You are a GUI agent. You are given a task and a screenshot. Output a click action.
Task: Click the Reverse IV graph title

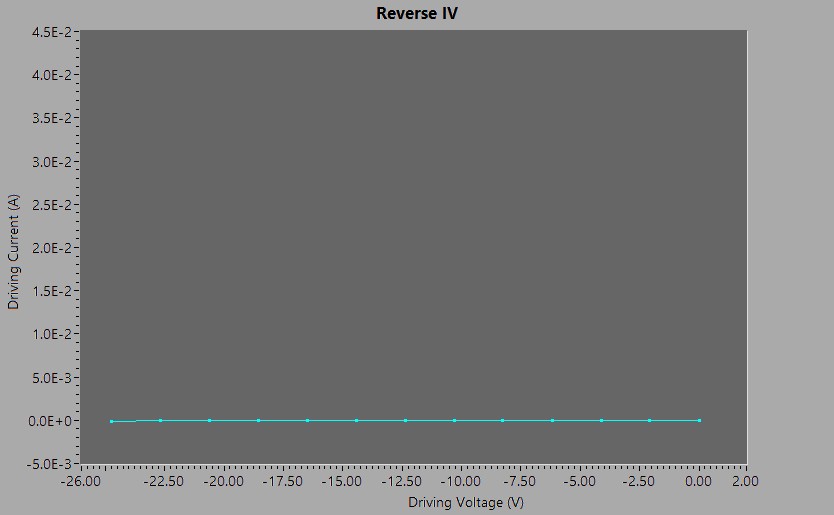tap(417, 13)
